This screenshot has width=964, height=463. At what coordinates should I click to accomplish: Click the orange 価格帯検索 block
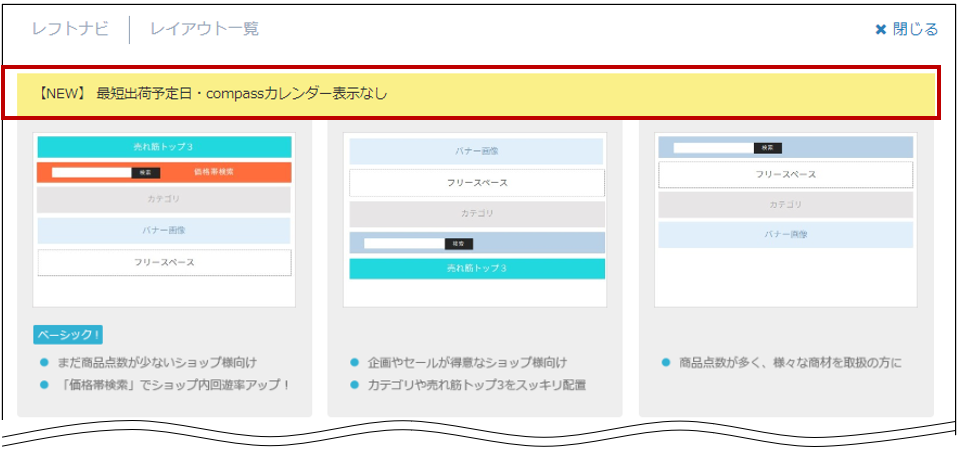point(164,172)
